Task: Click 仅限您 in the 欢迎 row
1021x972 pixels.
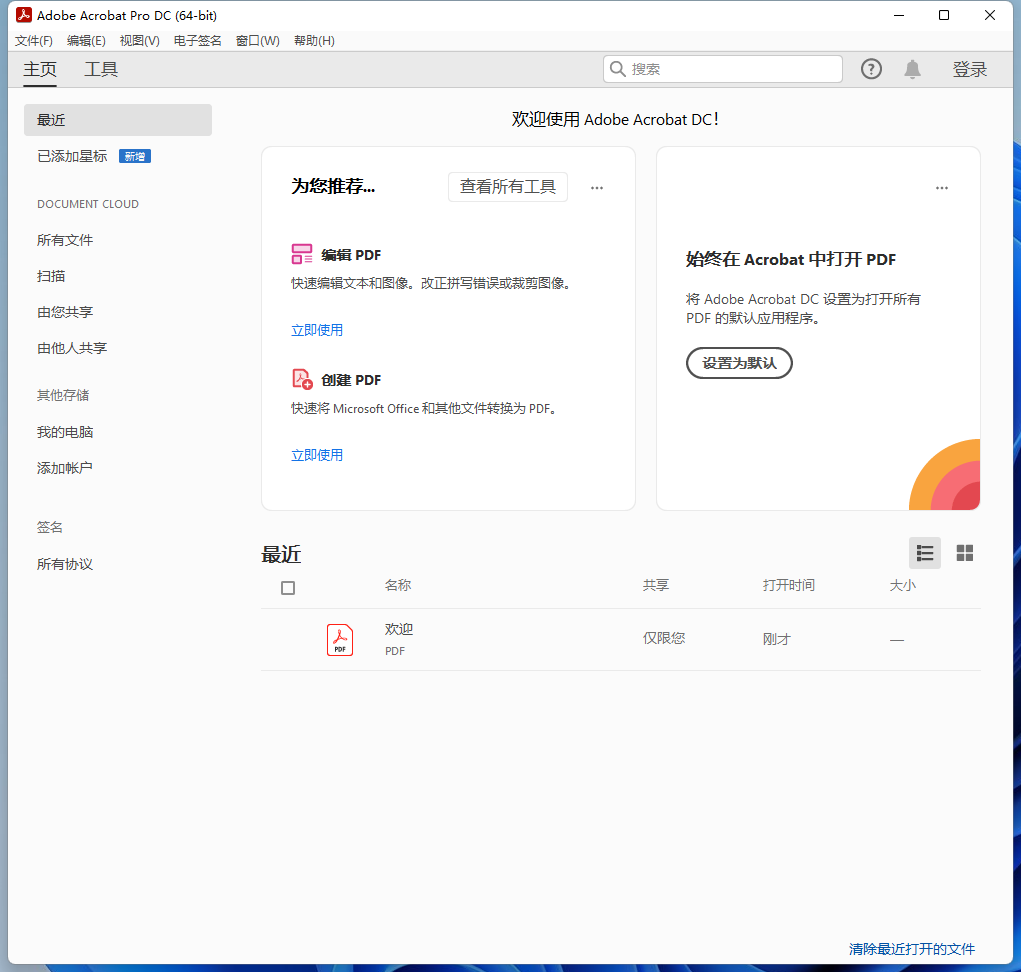Action: pos(664,638)
